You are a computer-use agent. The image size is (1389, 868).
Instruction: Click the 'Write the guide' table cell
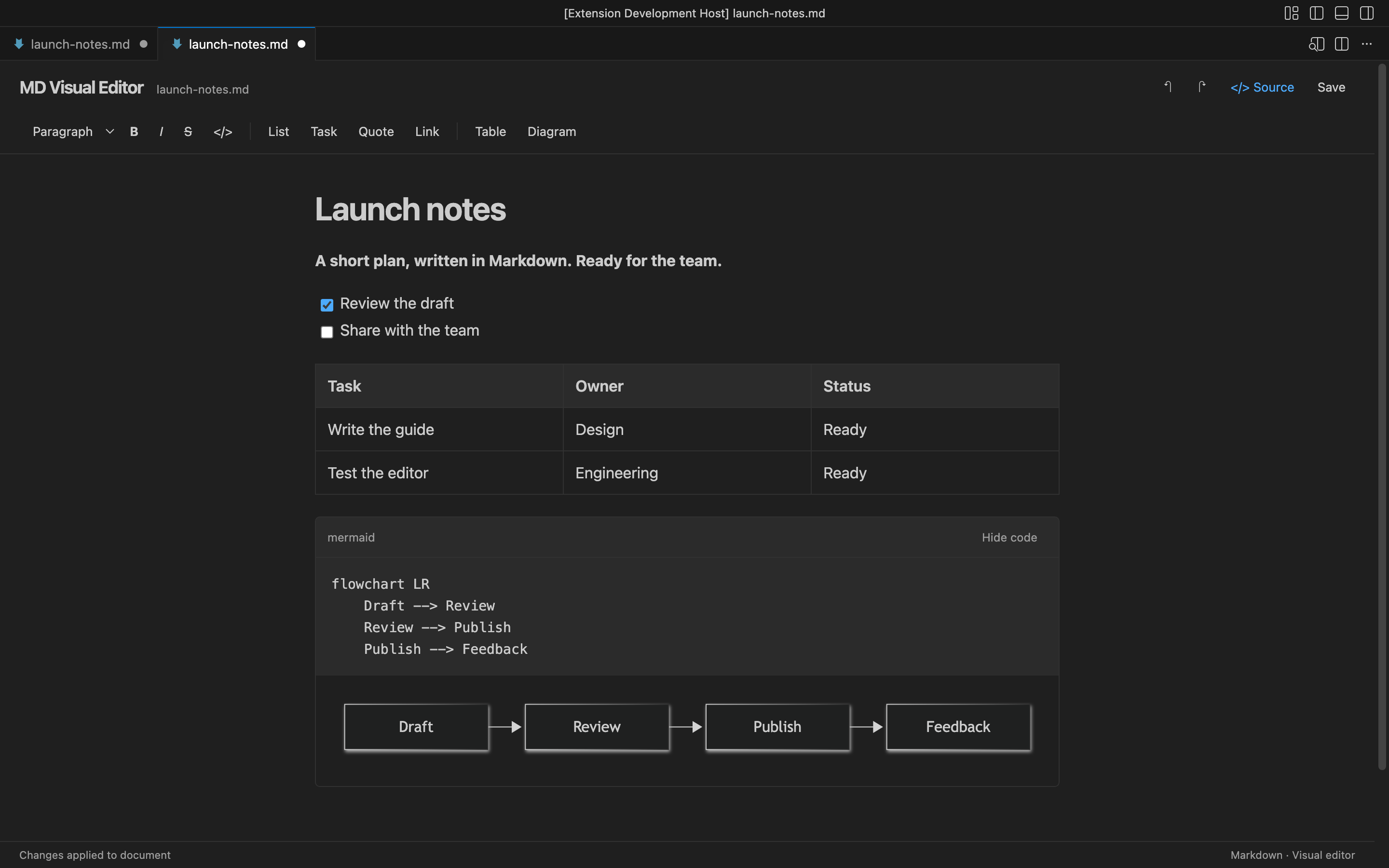point(439,429)
